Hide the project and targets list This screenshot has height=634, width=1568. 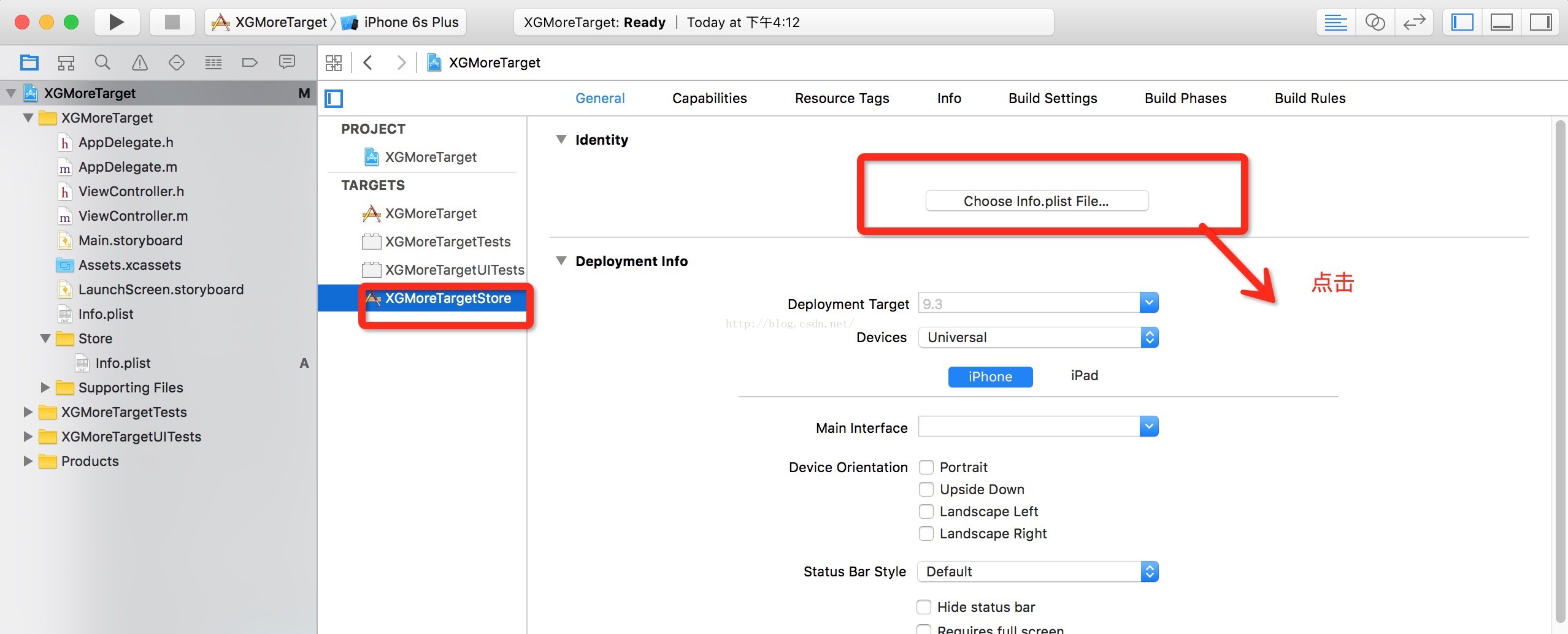click(334, 98)
